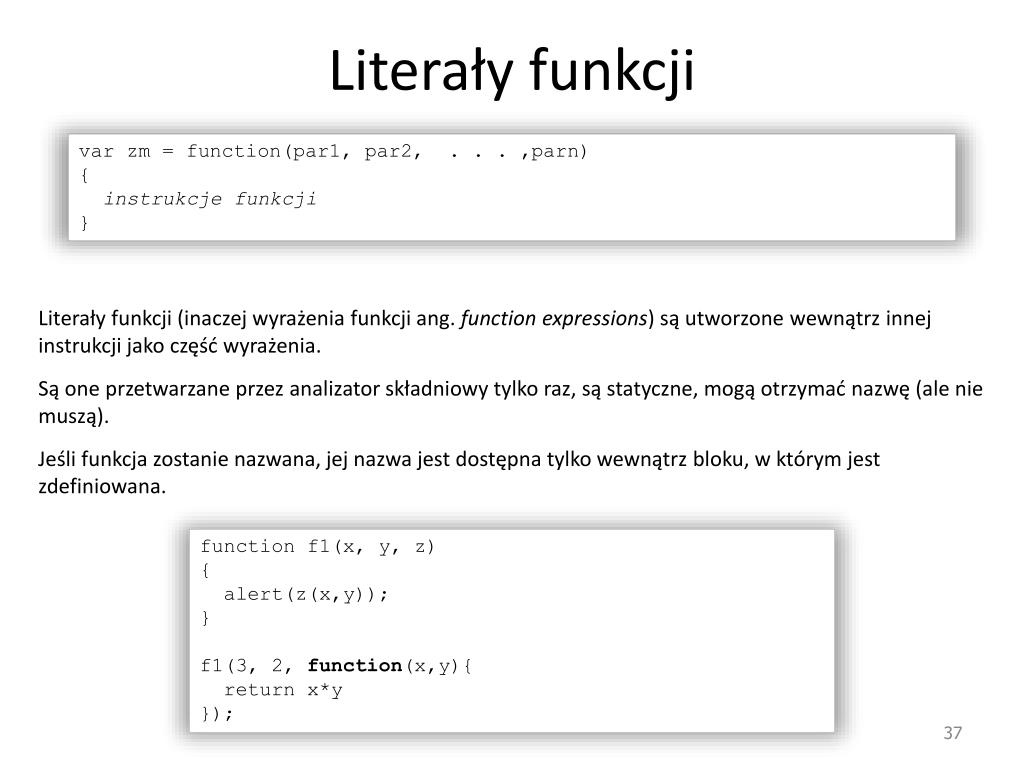Click the sentence starting "Jeśli funkcja zostanie nazwana"

(x=458, y=473)
